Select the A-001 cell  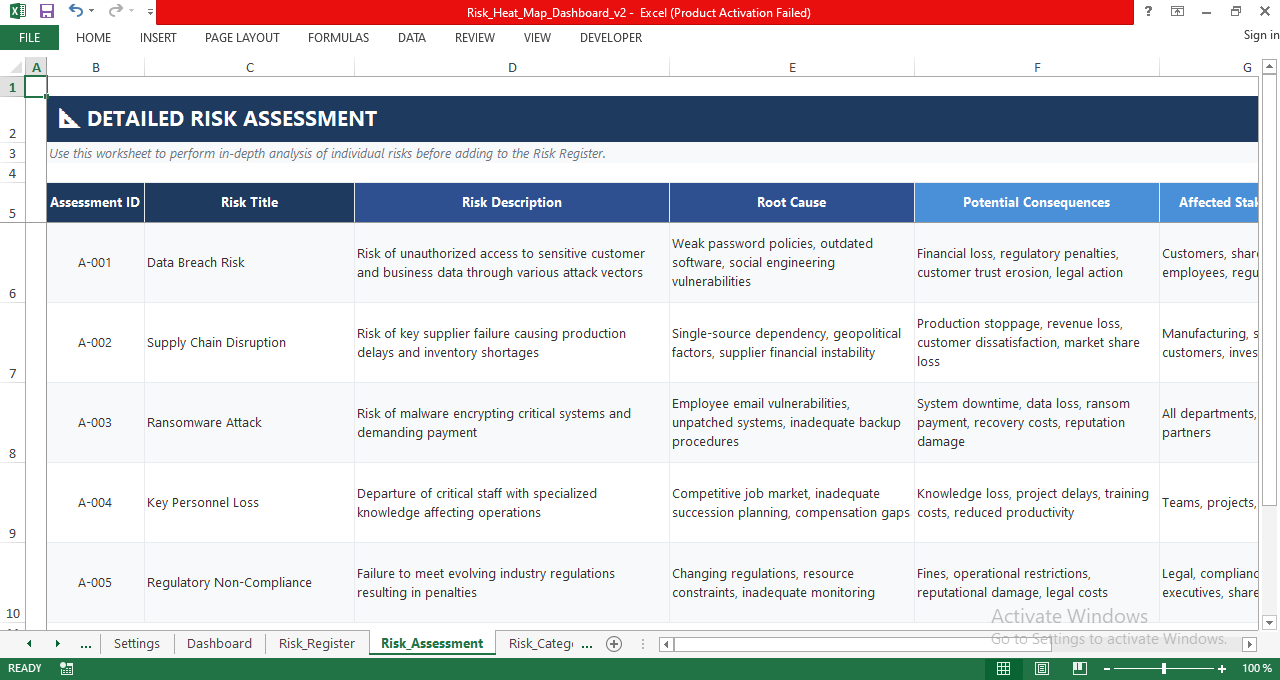point(95,263)
